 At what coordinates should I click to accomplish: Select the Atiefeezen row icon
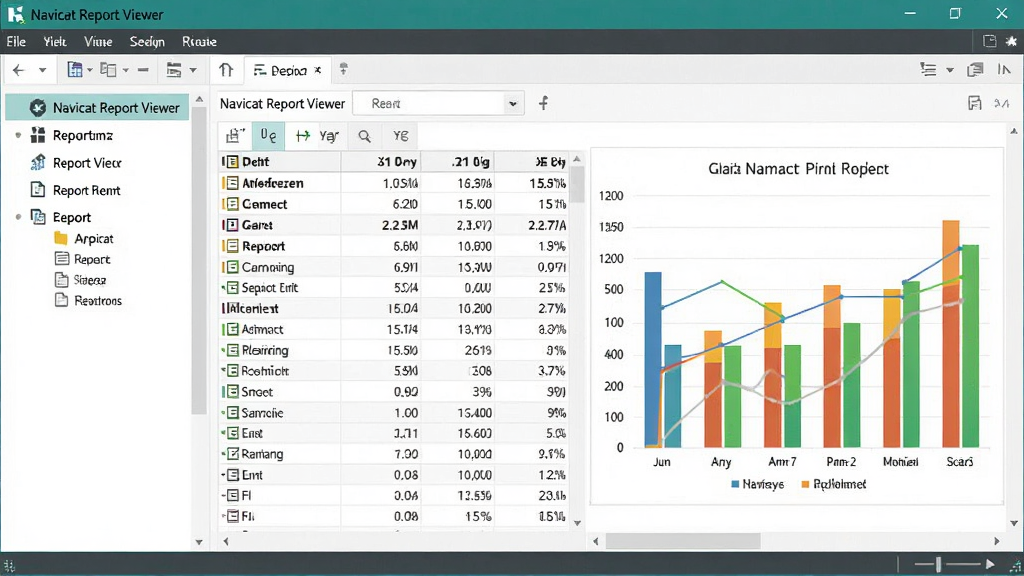(230, 184)
